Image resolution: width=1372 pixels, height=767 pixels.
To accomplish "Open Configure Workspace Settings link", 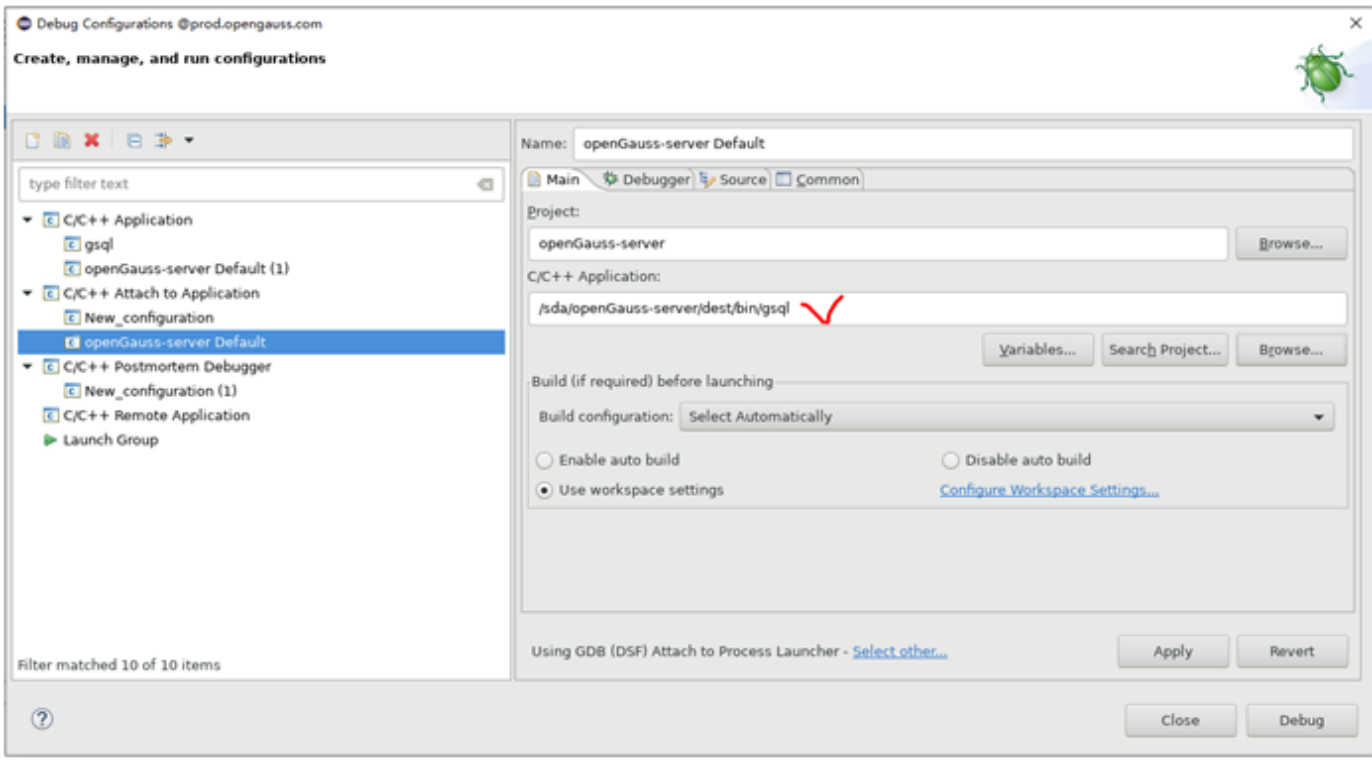I will tap(1049, 490).
